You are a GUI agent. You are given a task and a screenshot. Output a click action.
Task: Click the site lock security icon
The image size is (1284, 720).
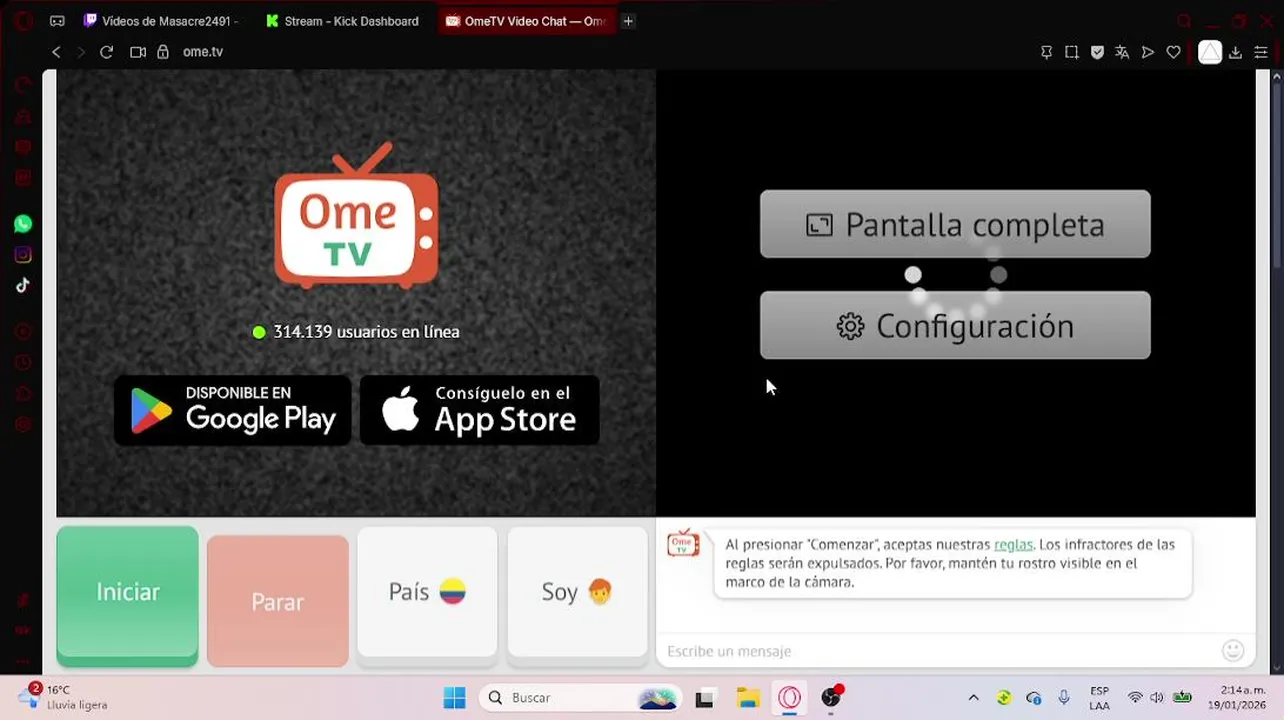pos(163,52)
